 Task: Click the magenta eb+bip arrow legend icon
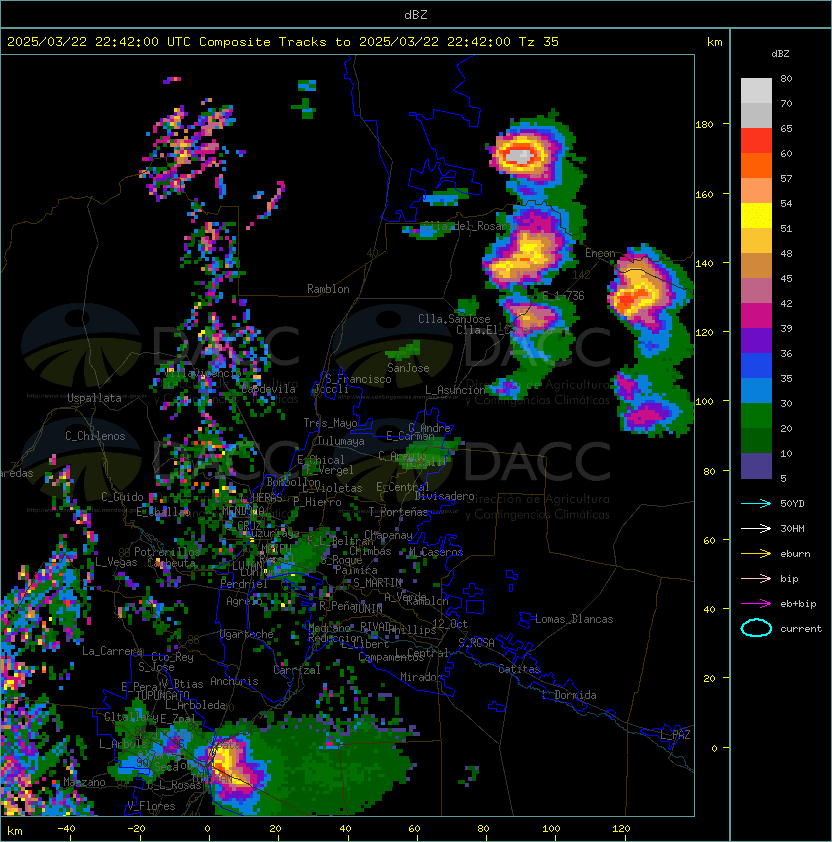pos(756,604)
